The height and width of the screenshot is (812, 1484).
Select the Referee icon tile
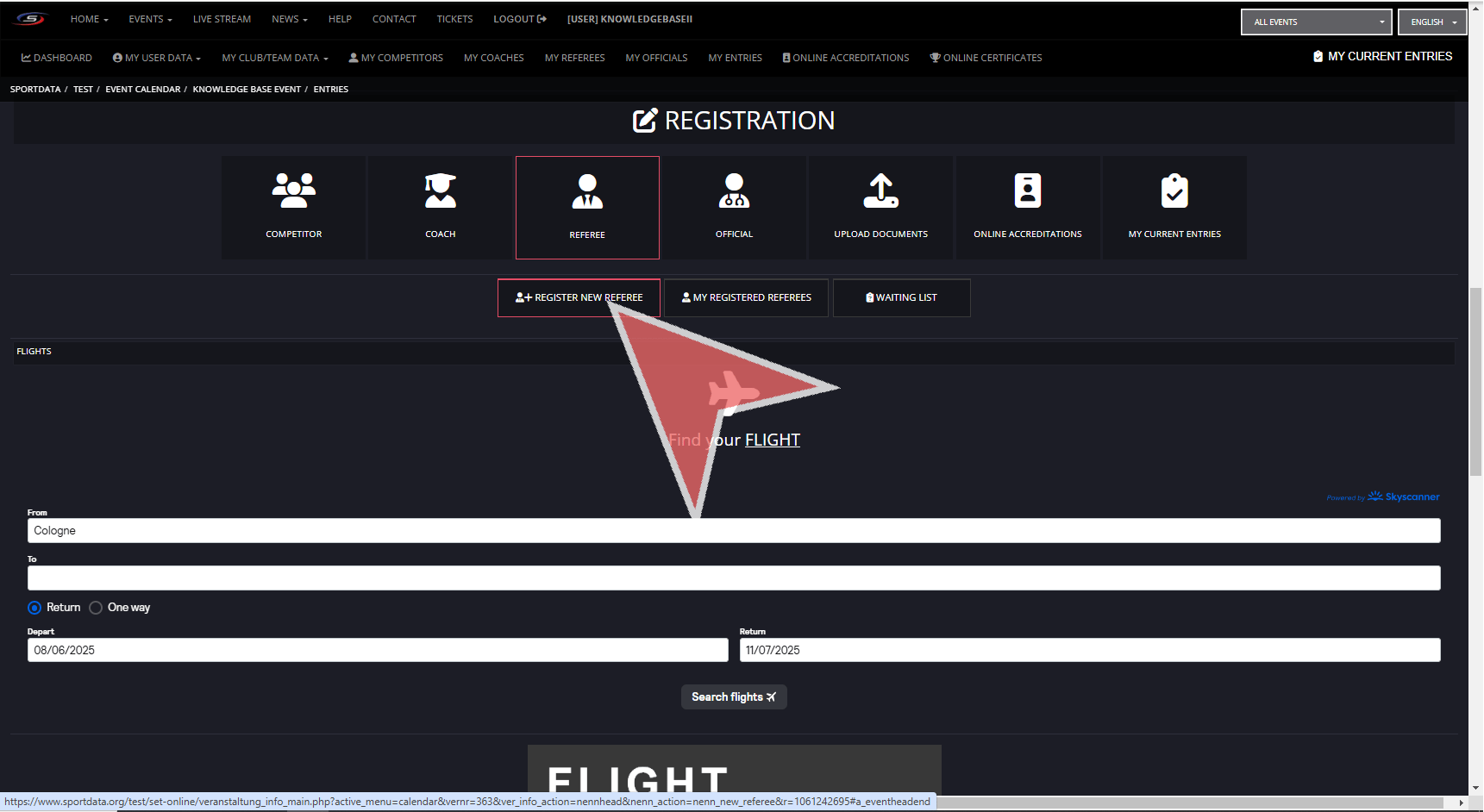pyautogui.click(x=587, y=191)
